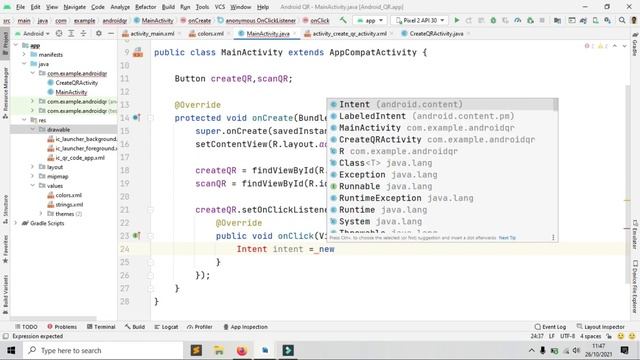Image resolution: width=640 pixels, height=360 pixels.
Task: Open the Project panel settings gear
Action: 98,33
